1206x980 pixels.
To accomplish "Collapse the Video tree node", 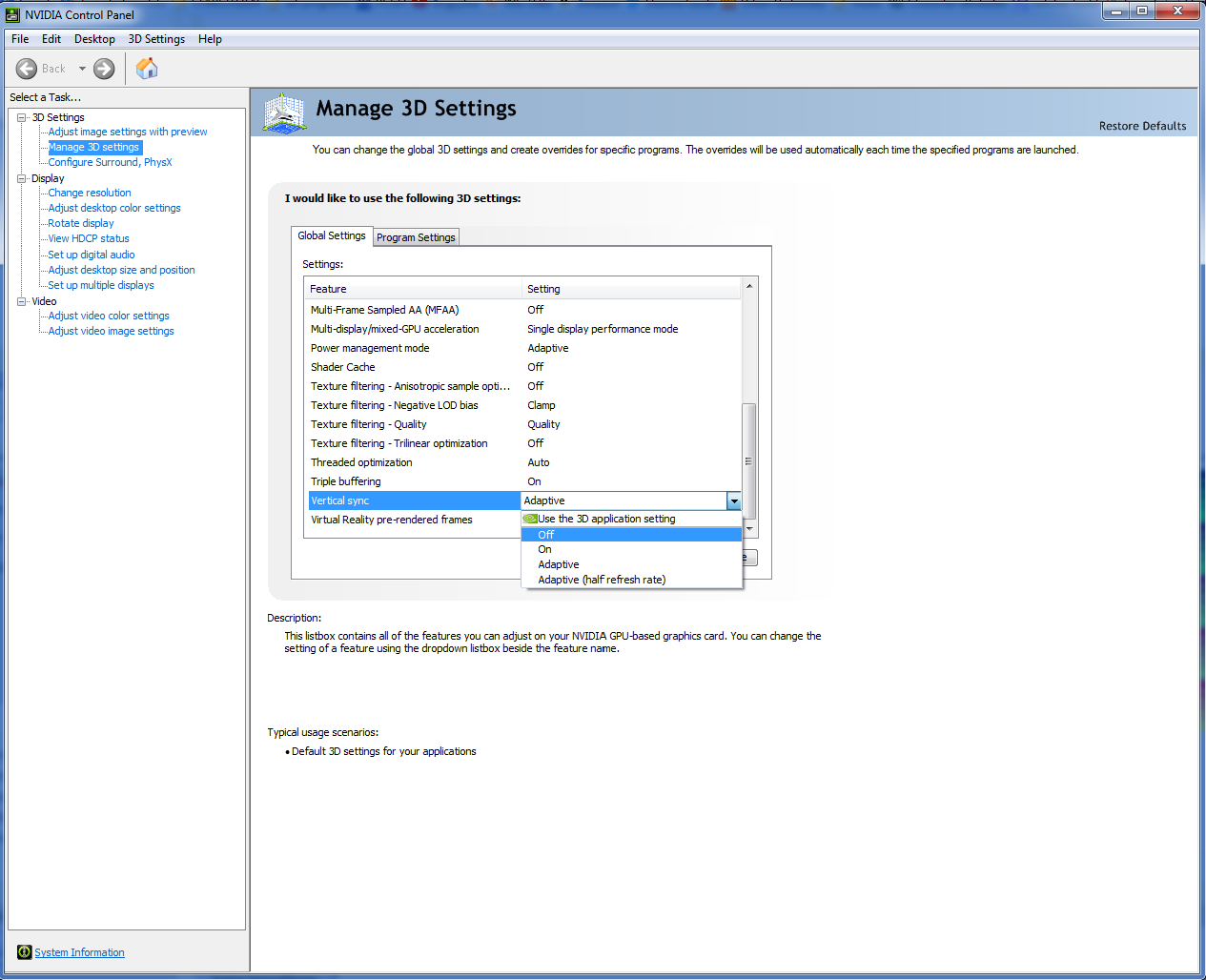I will [21, 301].
